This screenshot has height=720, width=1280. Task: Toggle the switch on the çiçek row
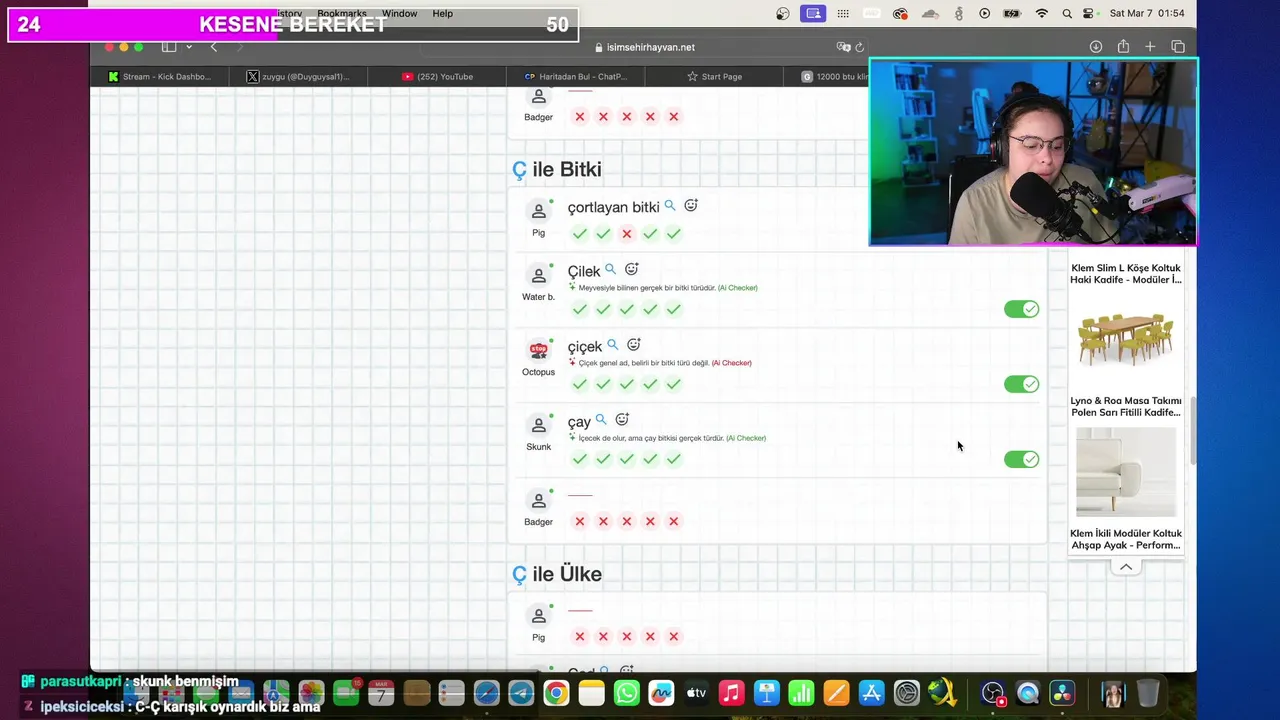(x=1021, y=384)
